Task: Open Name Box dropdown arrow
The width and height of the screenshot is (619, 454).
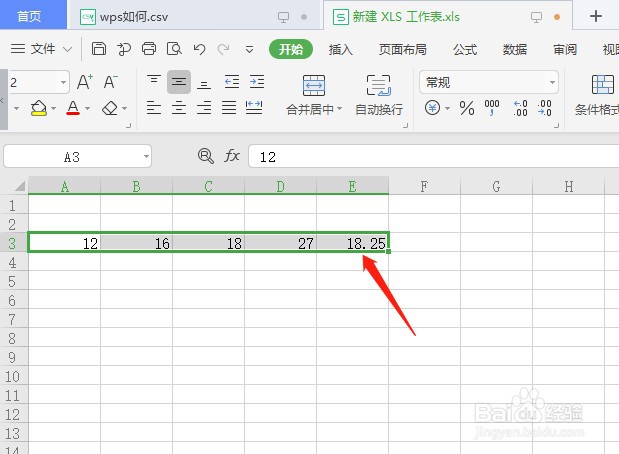Action: 146,156
